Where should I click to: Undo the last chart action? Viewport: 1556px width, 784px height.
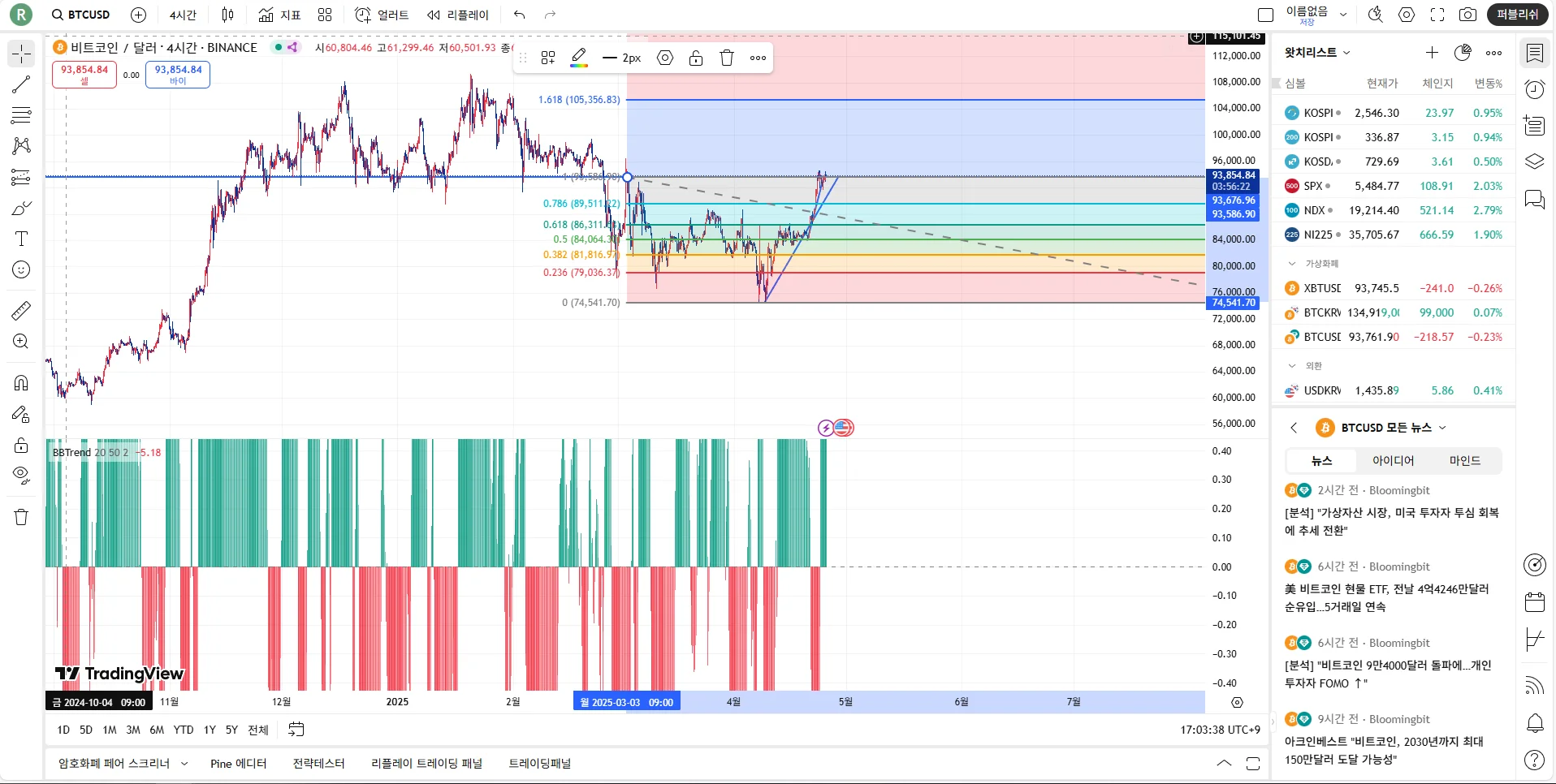tap(520, 15)
